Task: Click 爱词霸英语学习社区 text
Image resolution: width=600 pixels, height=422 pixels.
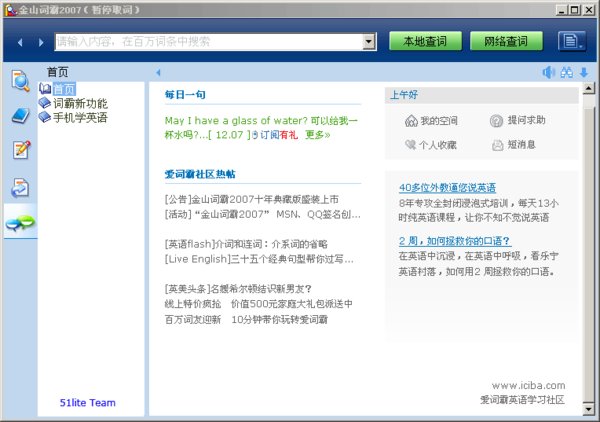Action: [522, 400]
